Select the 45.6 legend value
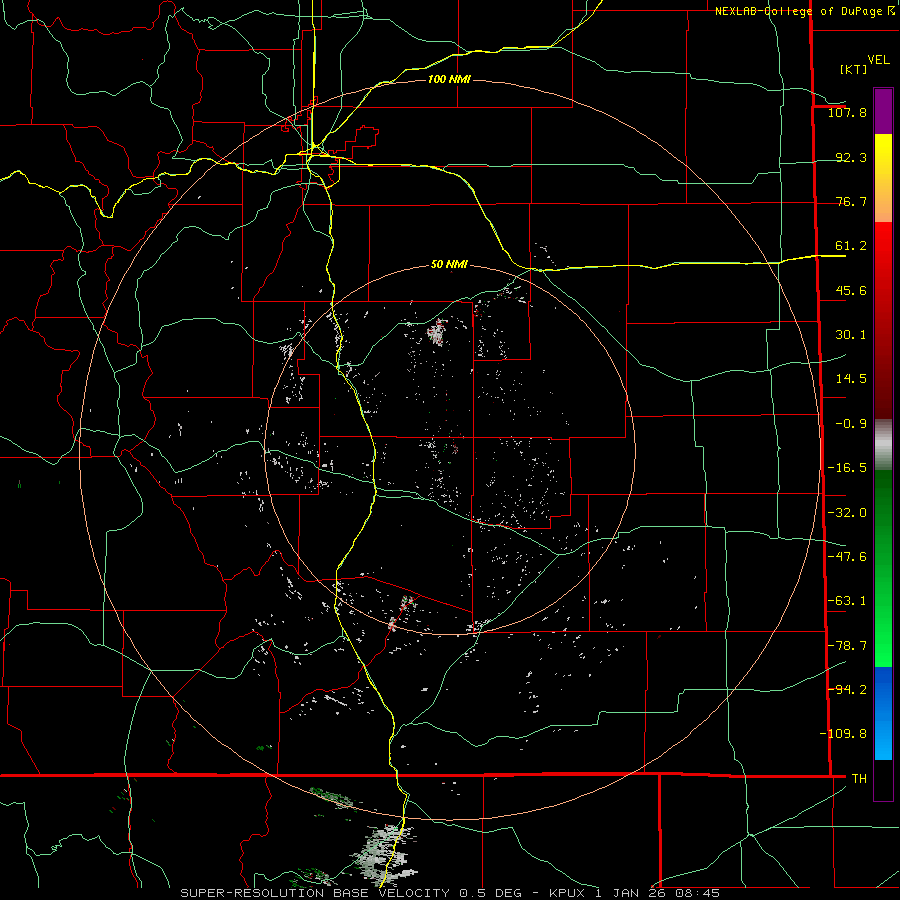Viewport: 900px width, 900px height. (x=851, y=290)
